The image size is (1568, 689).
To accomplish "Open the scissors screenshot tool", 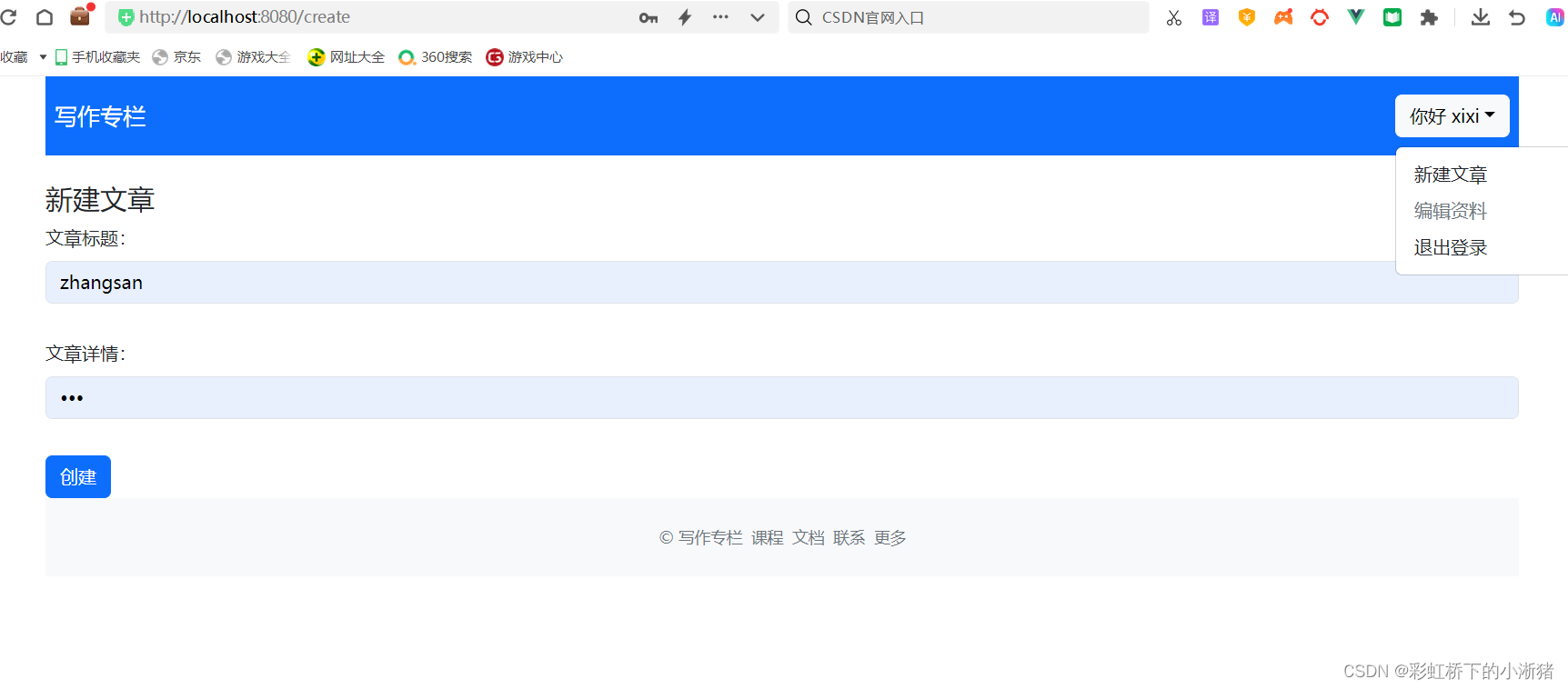I will pos(1174,17).
